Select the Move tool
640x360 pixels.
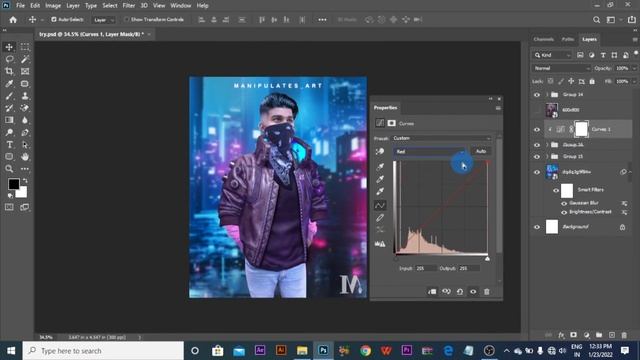(9, 47)
